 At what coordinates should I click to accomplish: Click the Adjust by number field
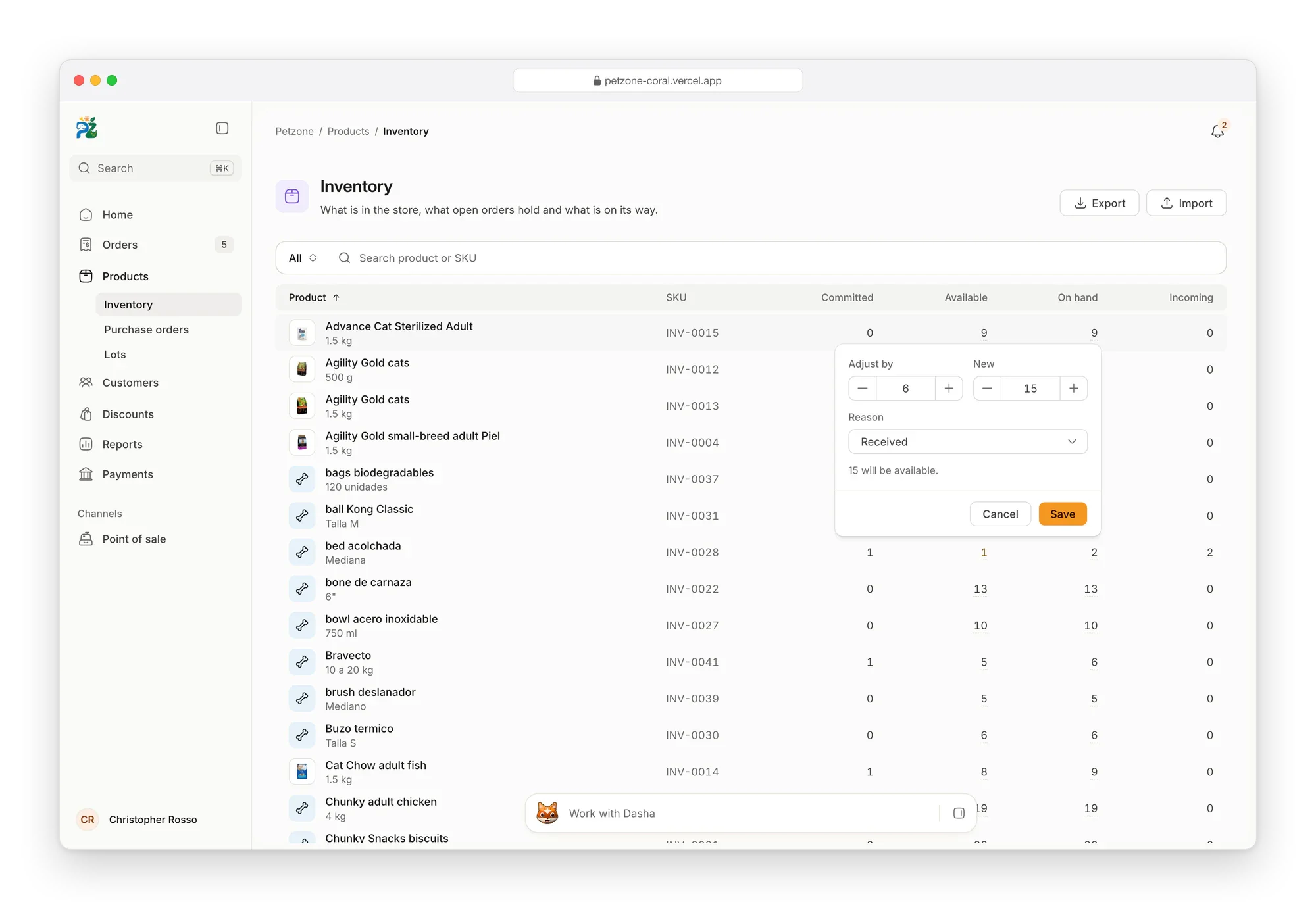[x=905, y=389]
